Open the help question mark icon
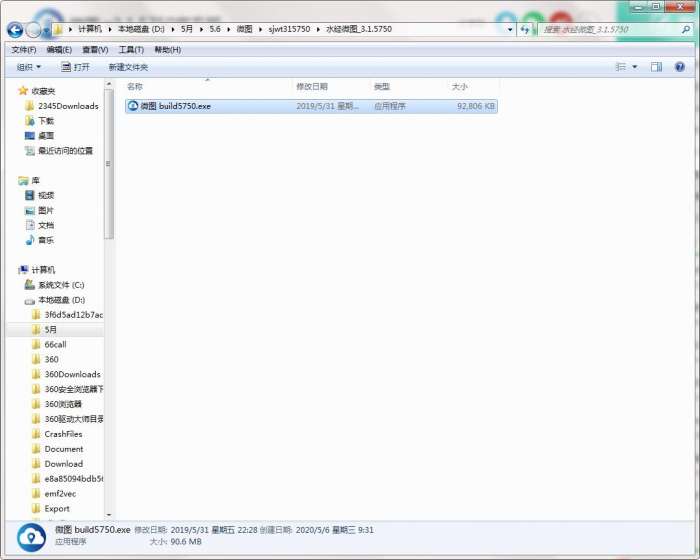 coord(679,67)
